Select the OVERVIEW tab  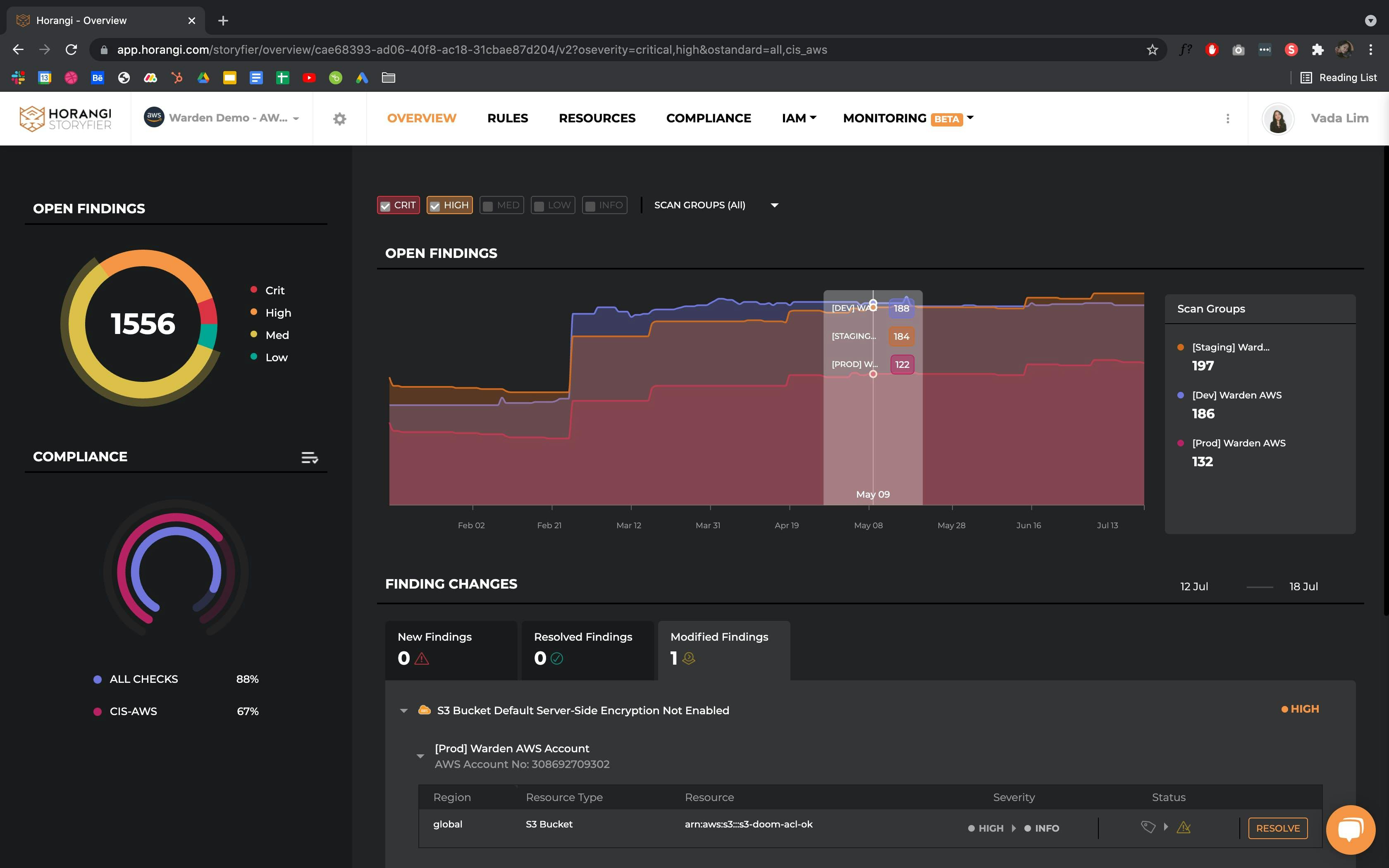[421, 118]
